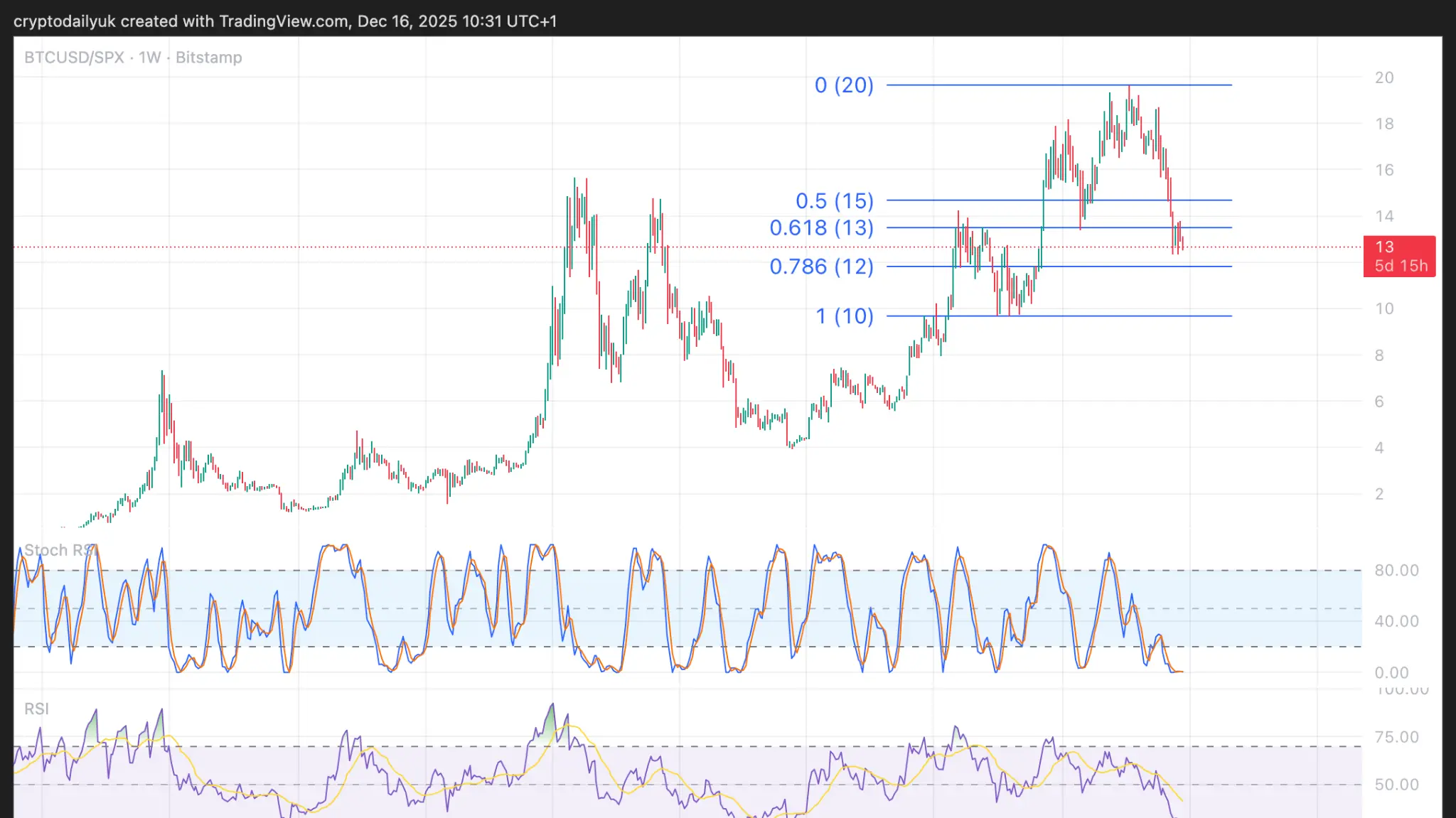Select the 0.5 (15) Fibonacci level label

point(834,201)
